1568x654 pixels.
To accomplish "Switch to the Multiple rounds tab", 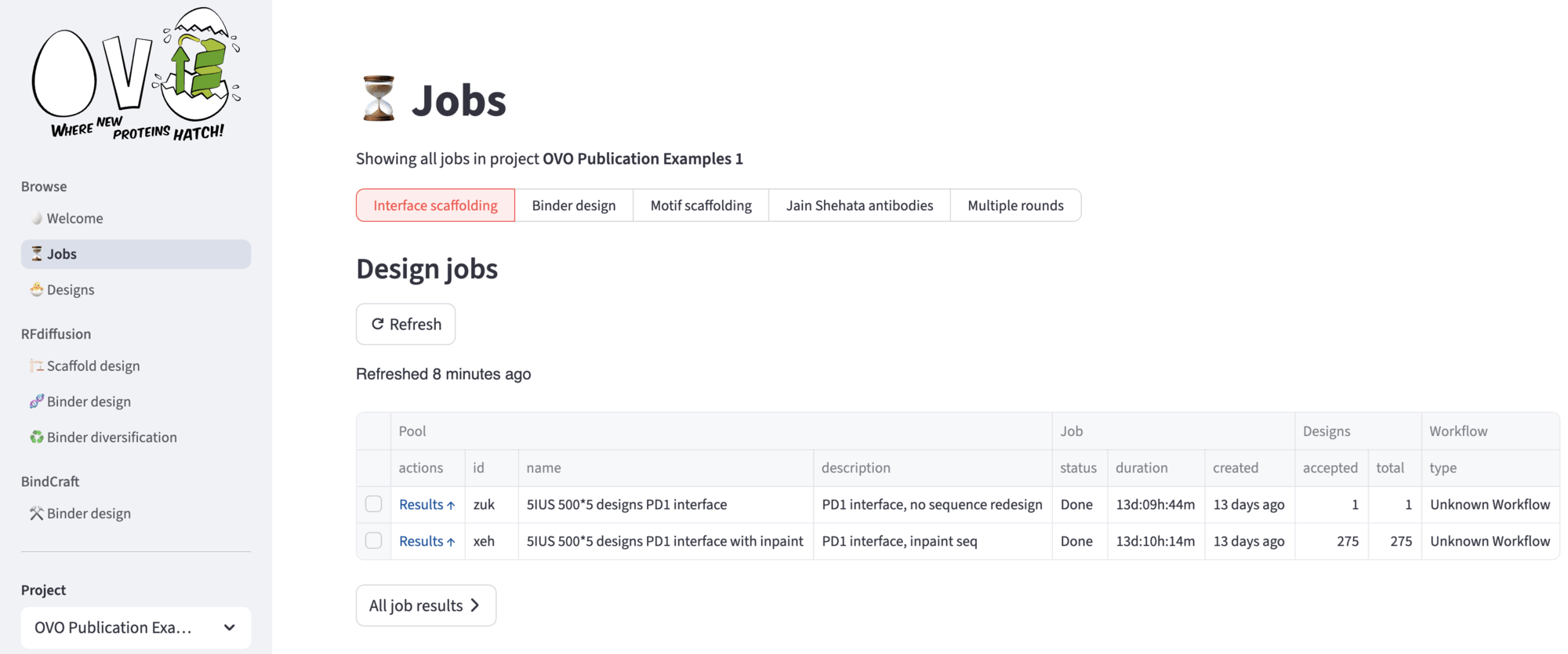I will click(x=1015, y=205).
